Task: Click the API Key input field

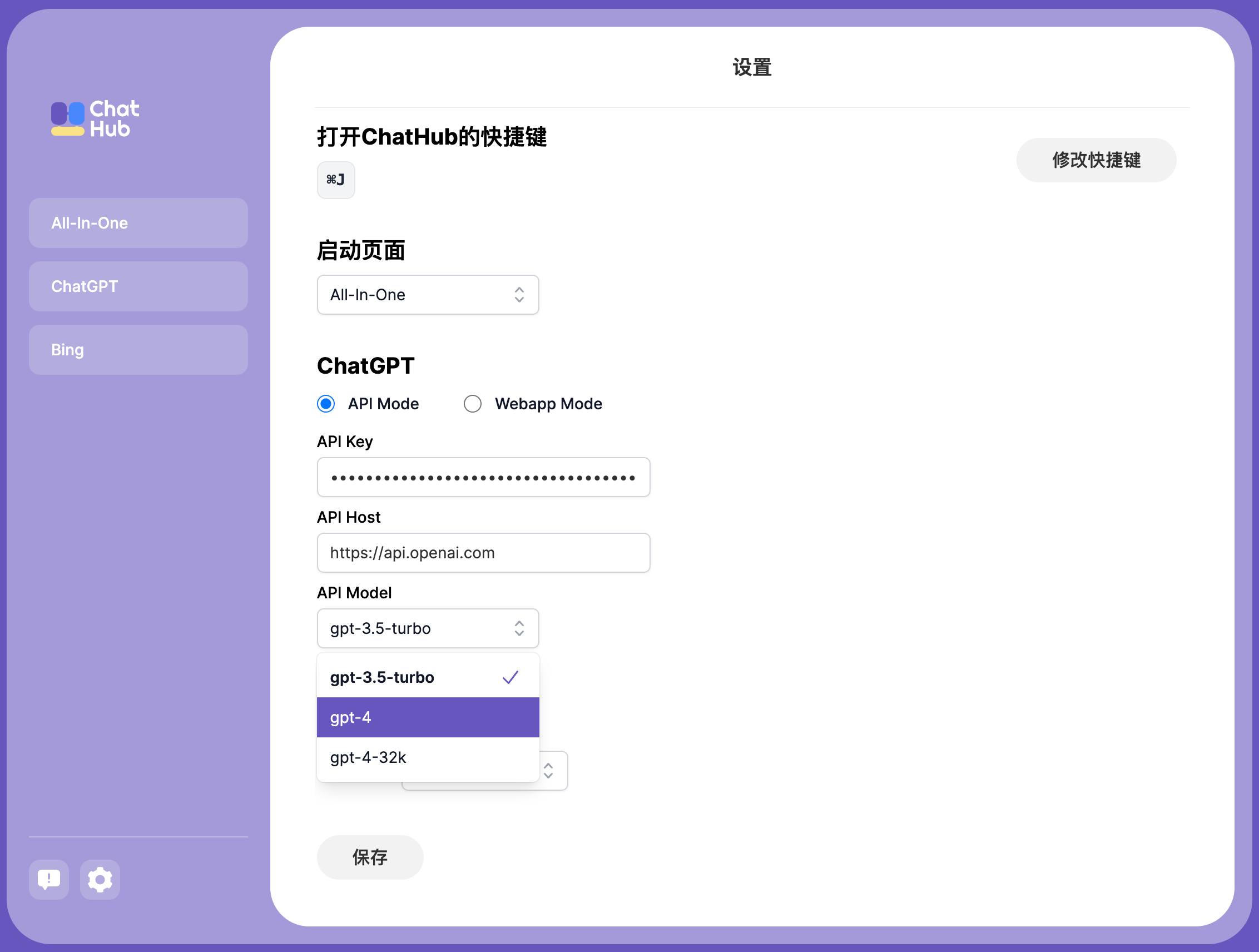Action: tap(483, 478)
